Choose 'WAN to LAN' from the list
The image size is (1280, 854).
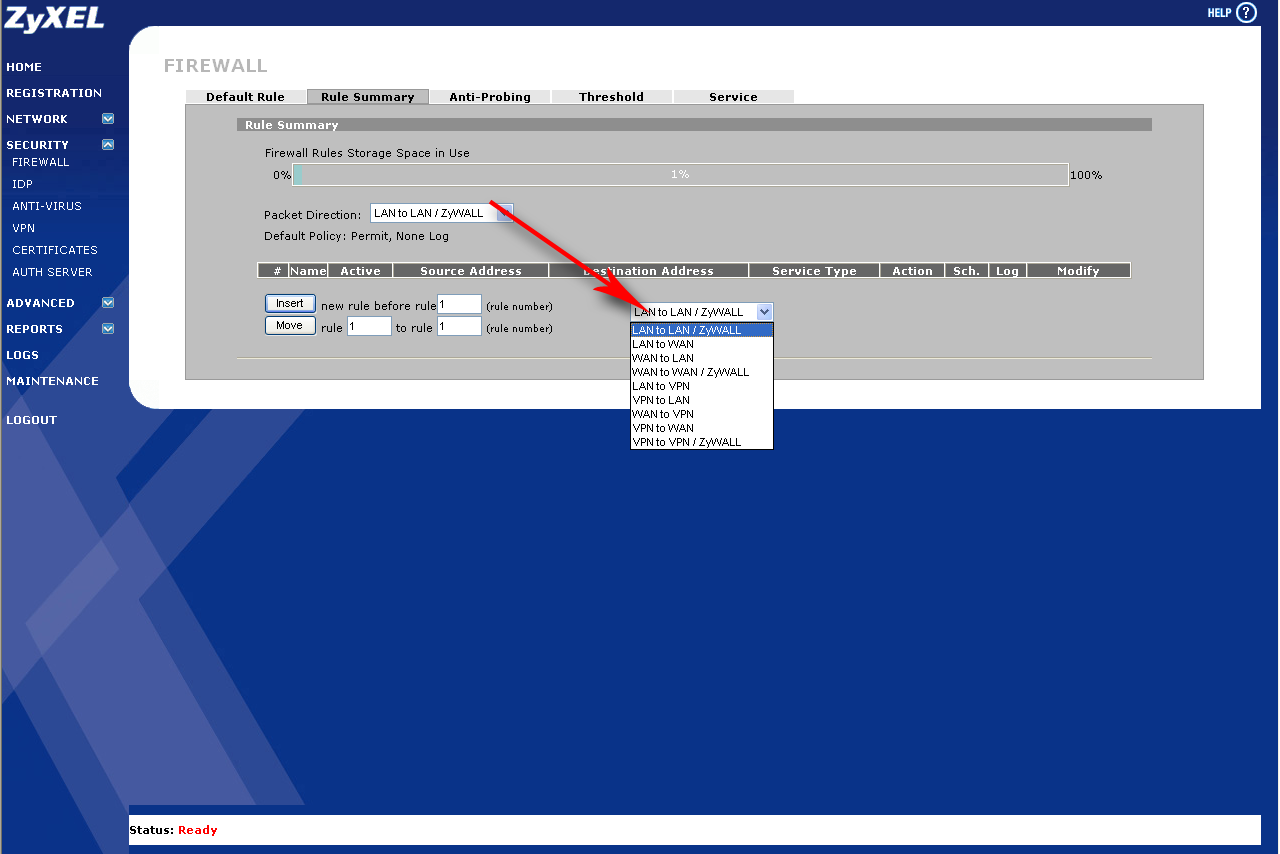701,358
